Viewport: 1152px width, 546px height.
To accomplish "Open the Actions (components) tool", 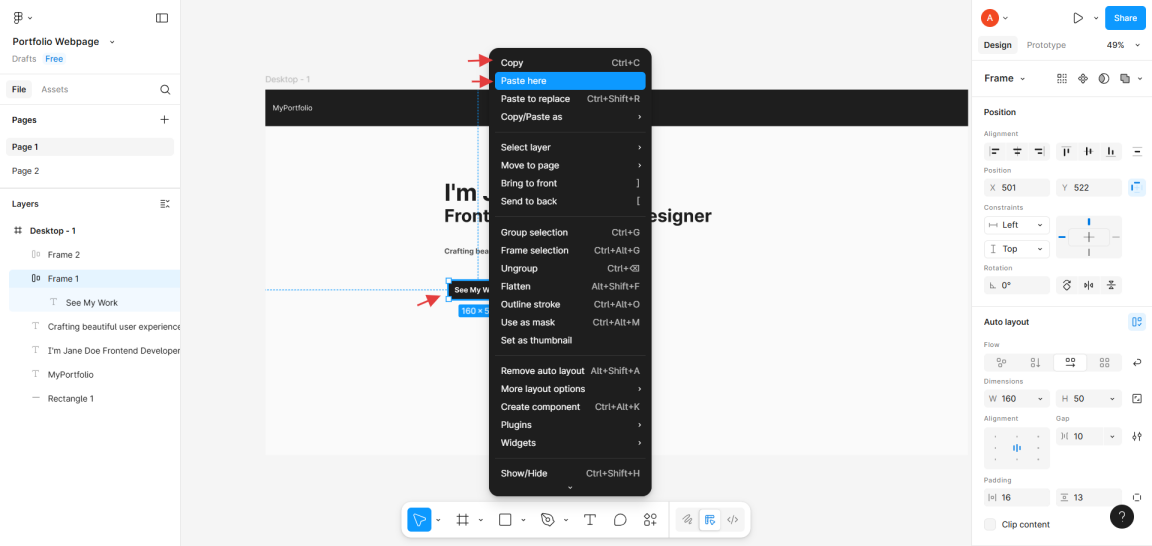I will [x=650, y=520].
